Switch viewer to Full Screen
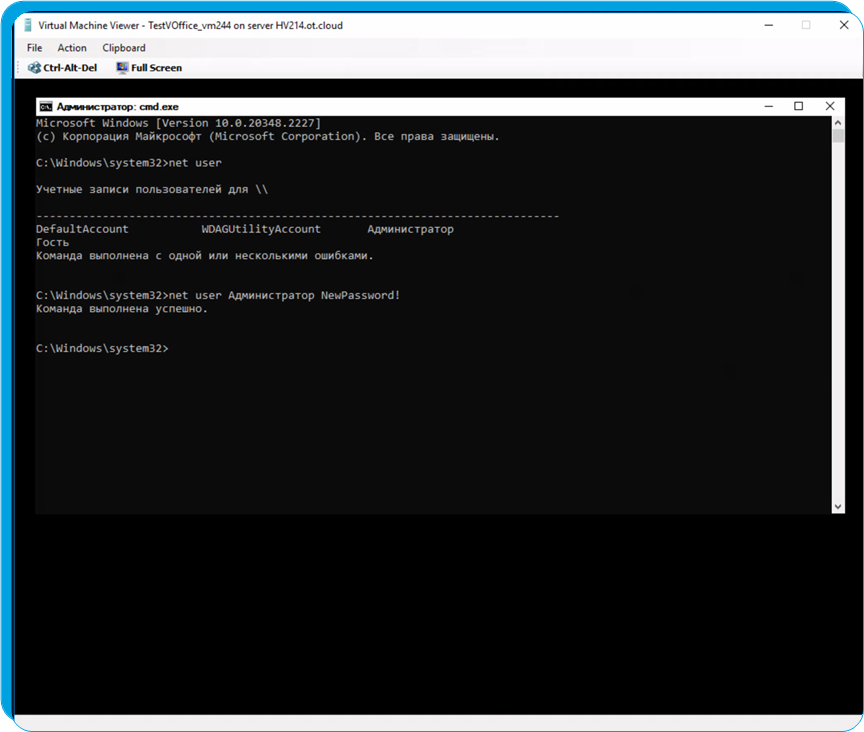Screen dimensions: 864x732 click(149, 68)
